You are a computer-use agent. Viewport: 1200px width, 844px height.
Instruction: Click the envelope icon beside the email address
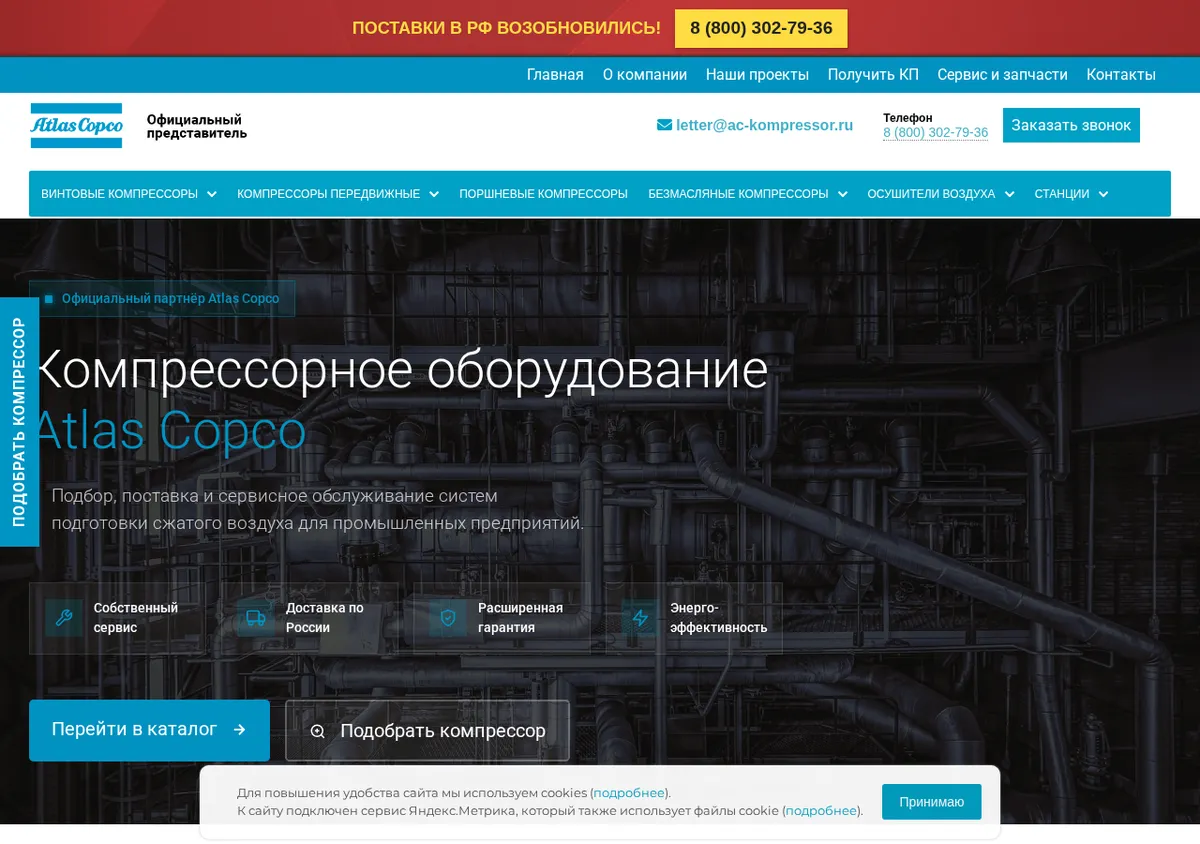(664, 125)
